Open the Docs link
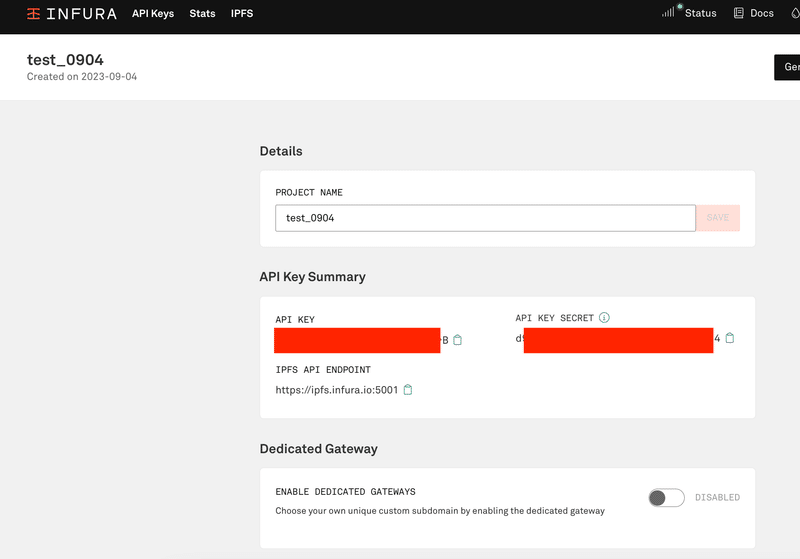Screen dimensions: 800x559 pos(762,13)
